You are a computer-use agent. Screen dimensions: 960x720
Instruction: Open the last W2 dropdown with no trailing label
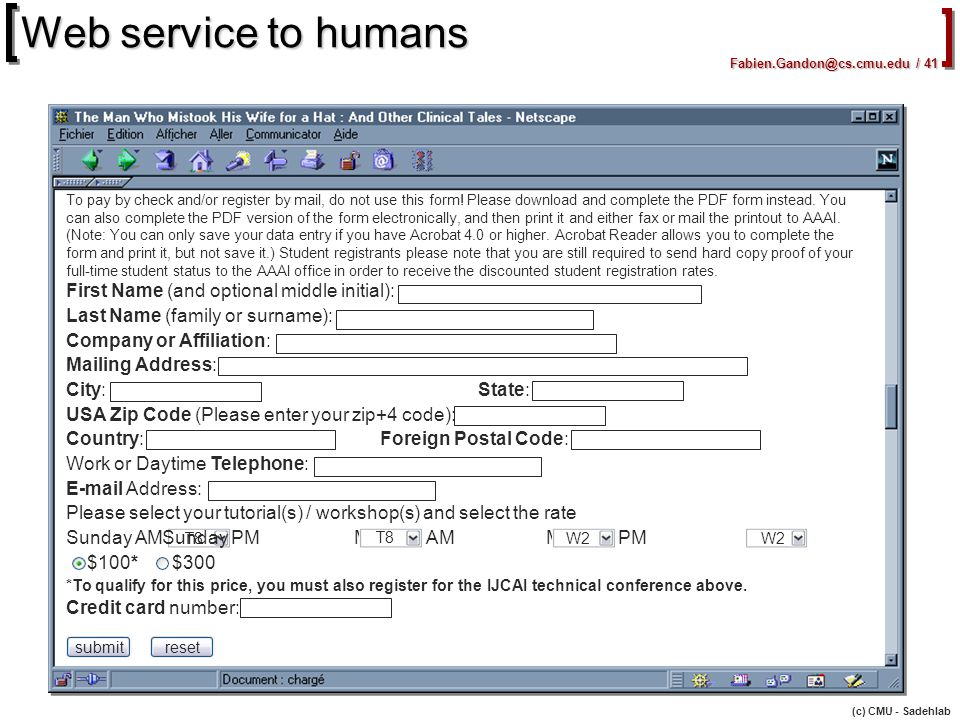[x=776, y=538]
